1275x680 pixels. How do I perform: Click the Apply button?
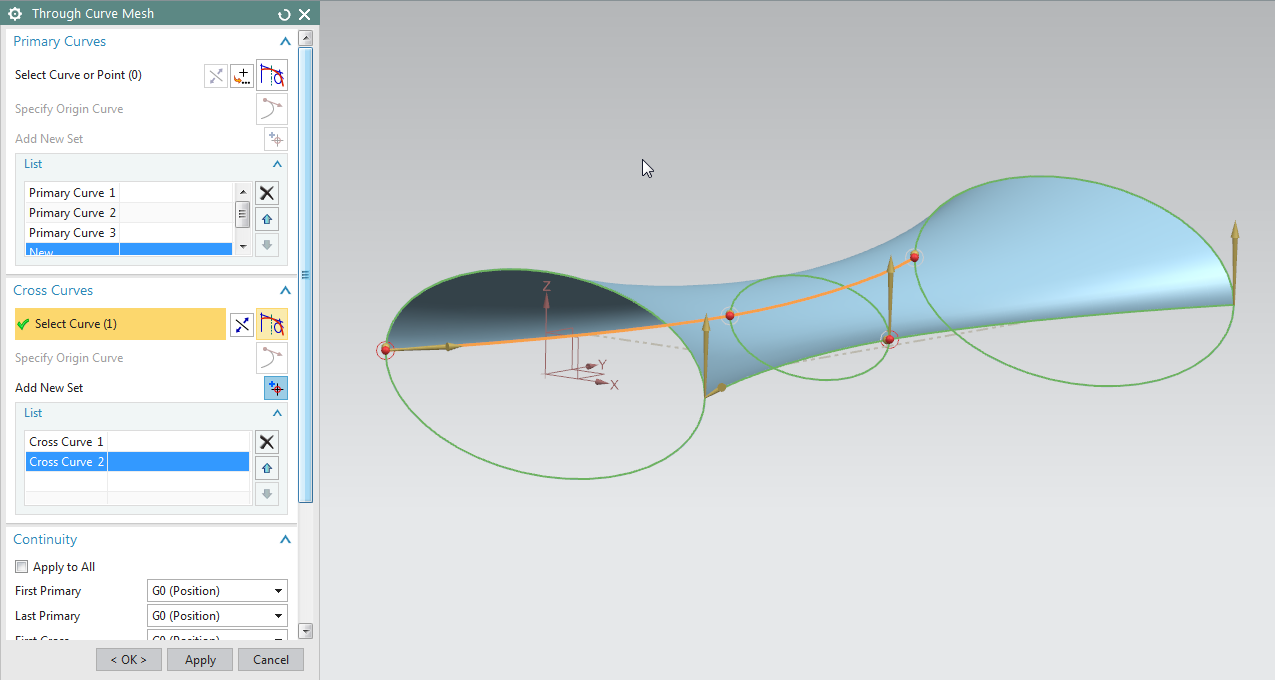point(199,659)
